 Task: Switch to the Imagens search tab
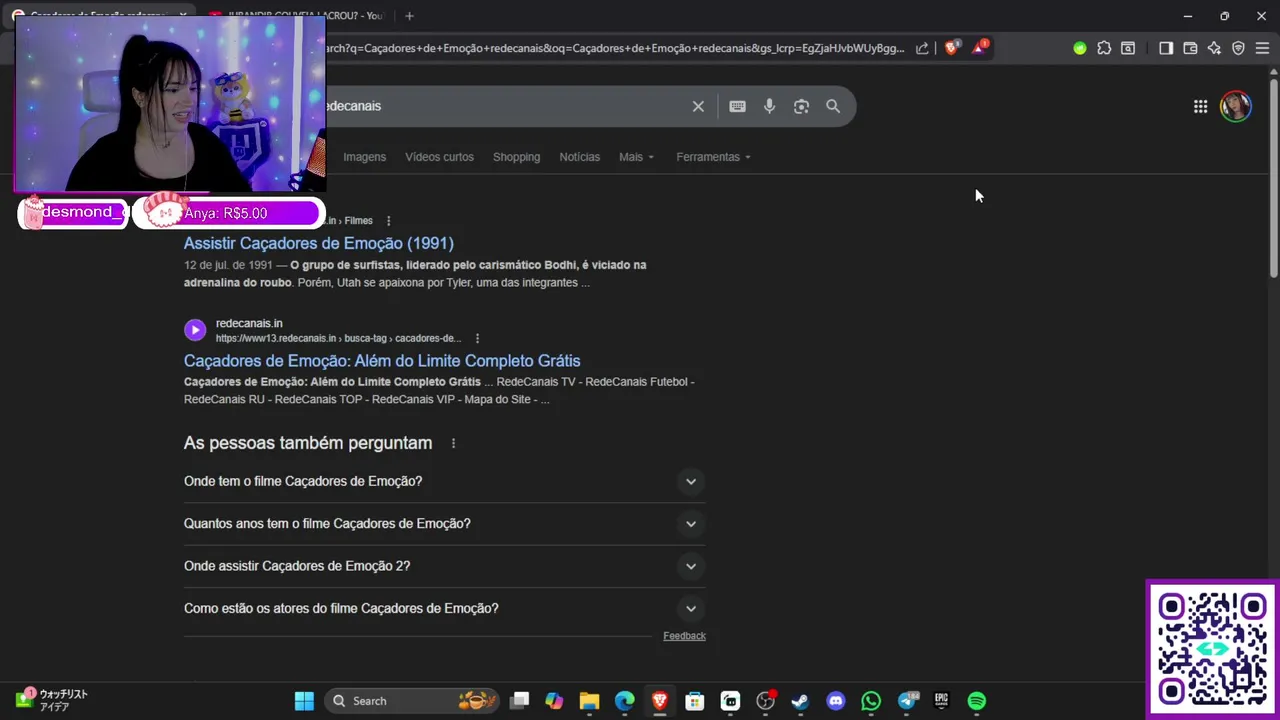[x=364, y=157]
